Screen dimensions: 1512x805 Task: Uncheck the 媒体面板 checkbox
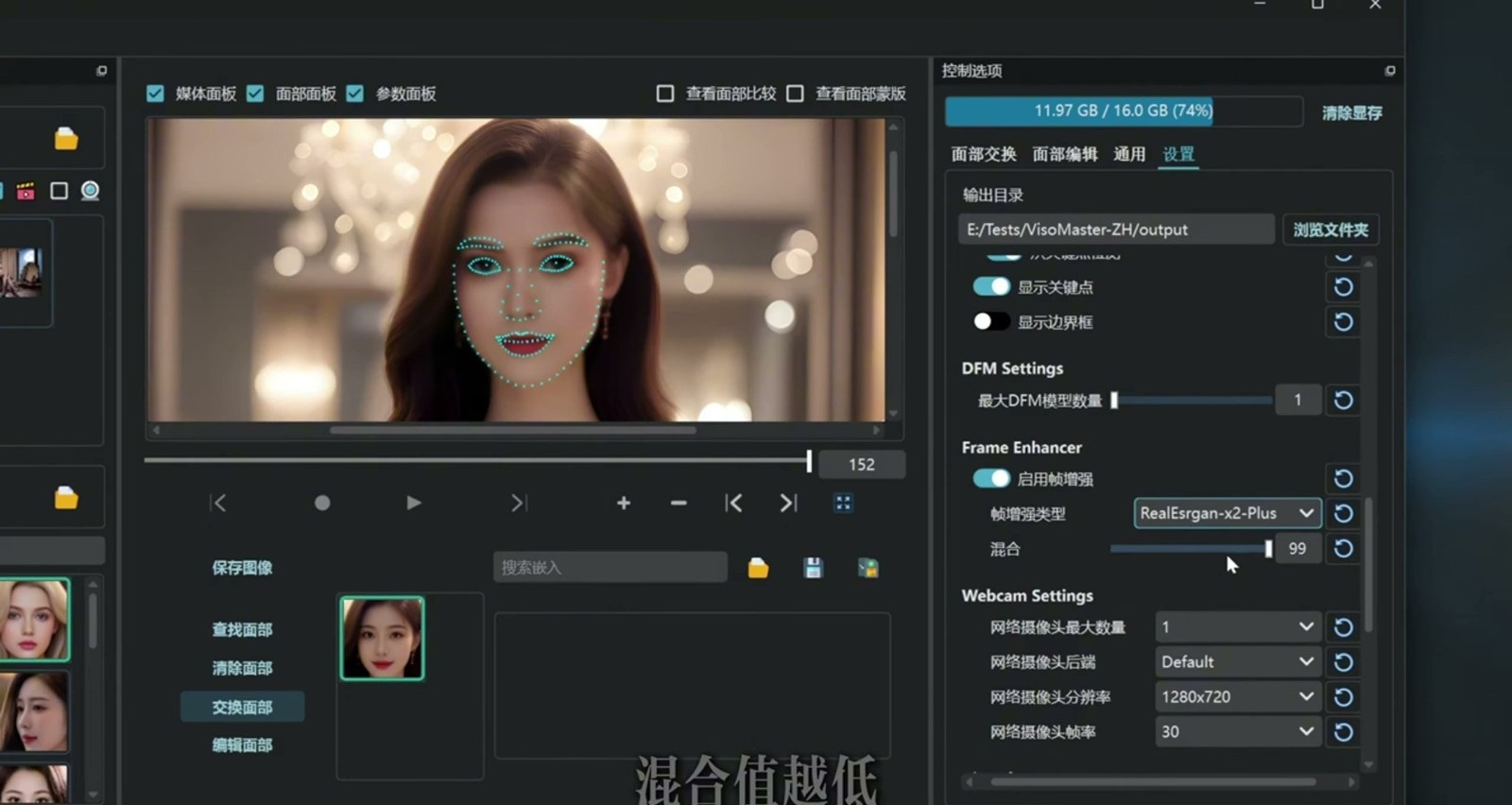[x=155, y=94]
